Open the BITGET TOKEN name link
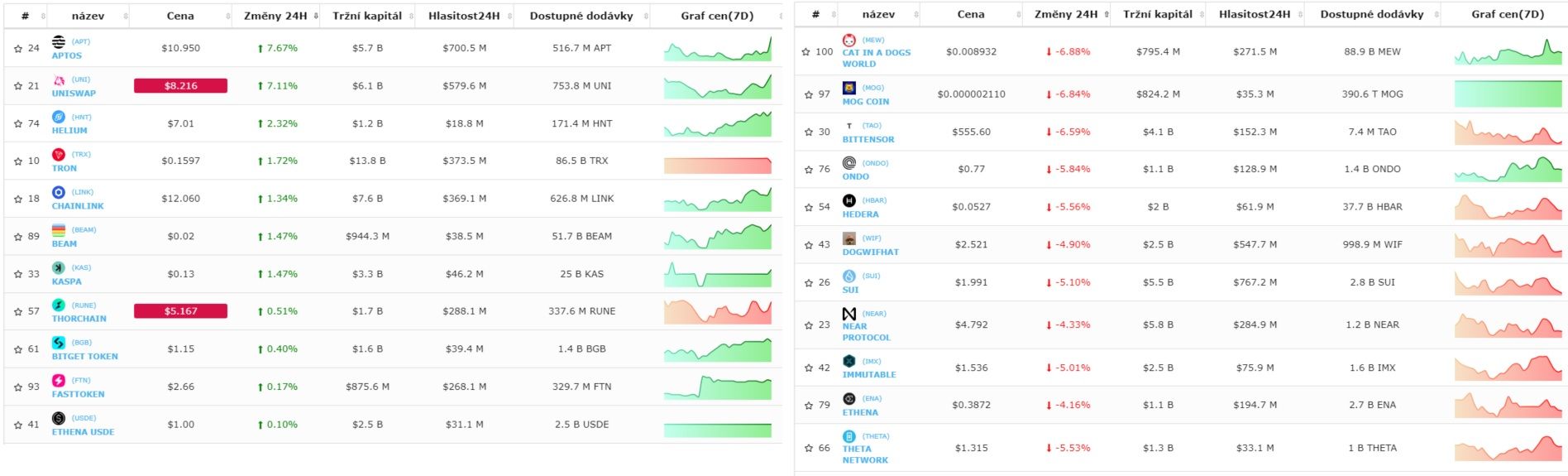The width and height of the screenshot is (1568, 476). pos(85,357)
